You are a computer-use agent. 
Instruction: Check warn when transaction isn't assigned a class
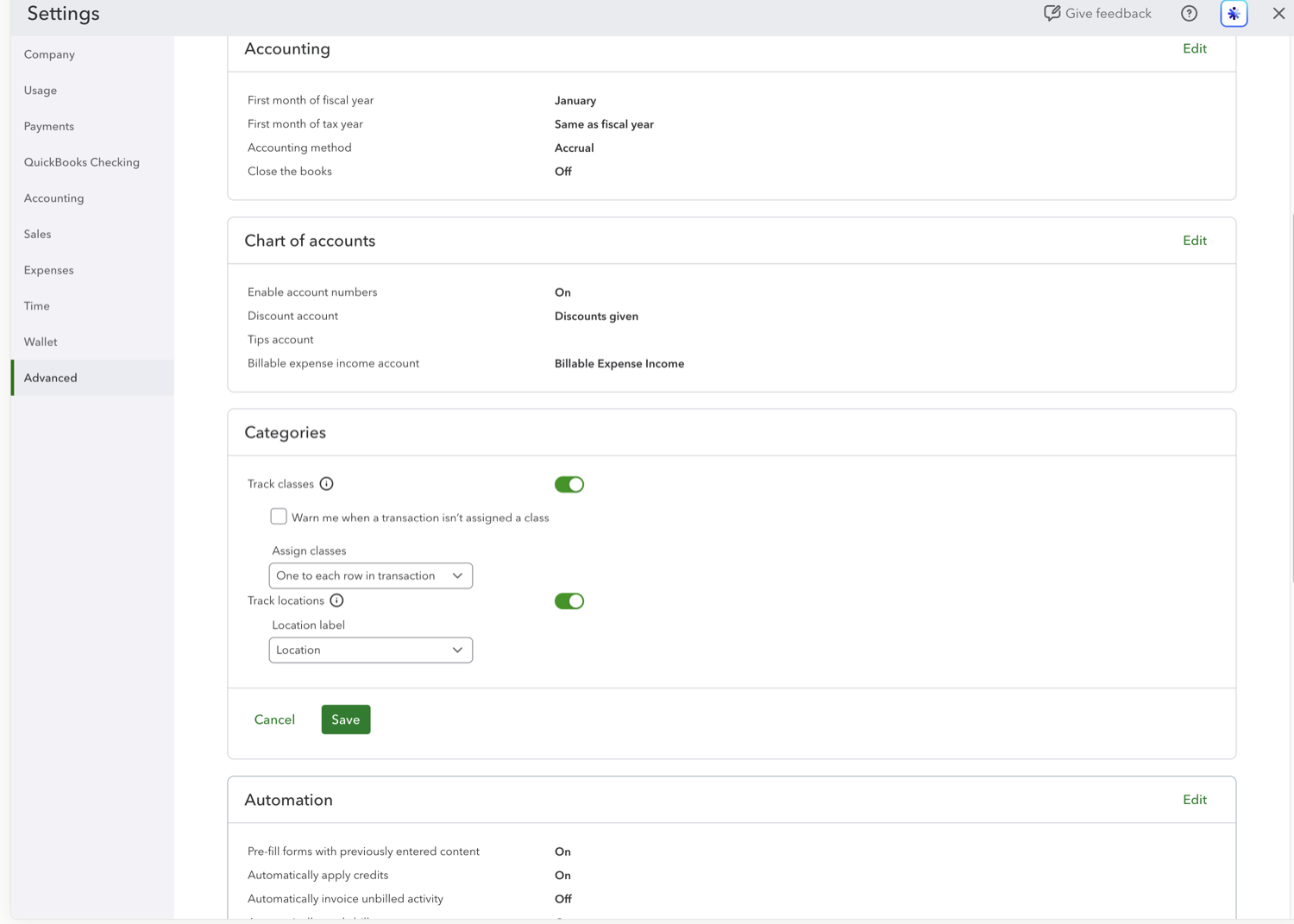[x=279, y=517]
